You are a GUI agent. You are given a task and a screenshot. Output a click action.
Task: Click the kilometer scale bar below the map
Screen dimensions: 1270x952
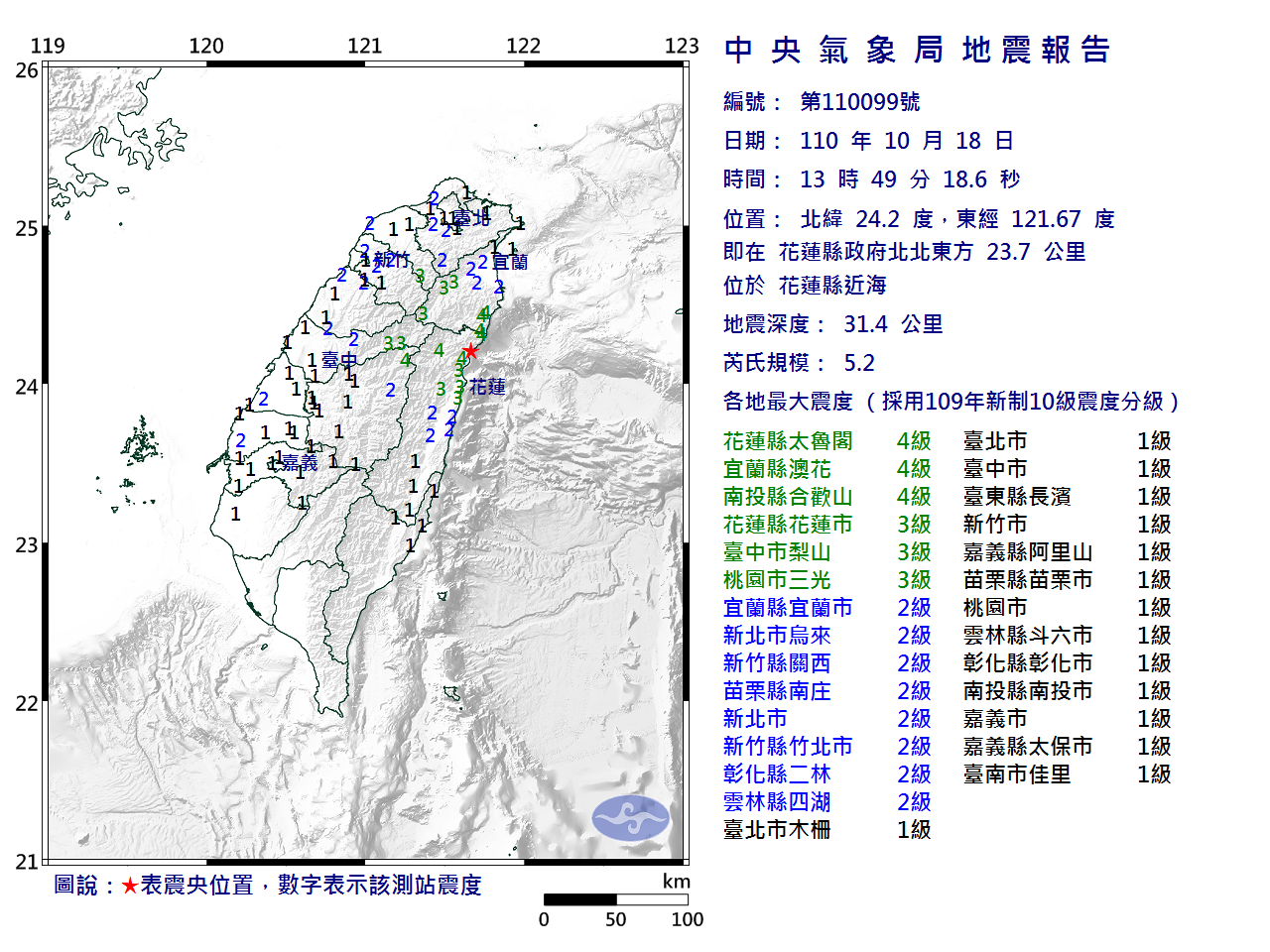(x=615, y=899)
